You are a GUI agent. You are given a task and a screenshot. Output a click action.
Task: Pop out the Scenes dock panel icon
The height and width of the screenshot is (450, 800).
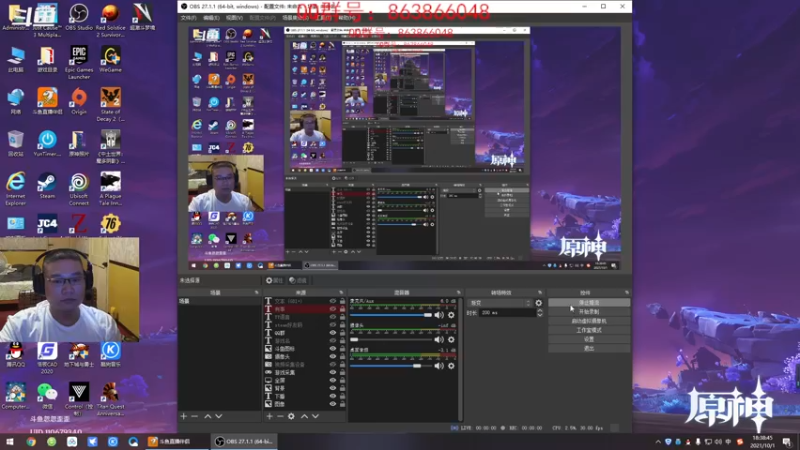click(x=257, y=292)
